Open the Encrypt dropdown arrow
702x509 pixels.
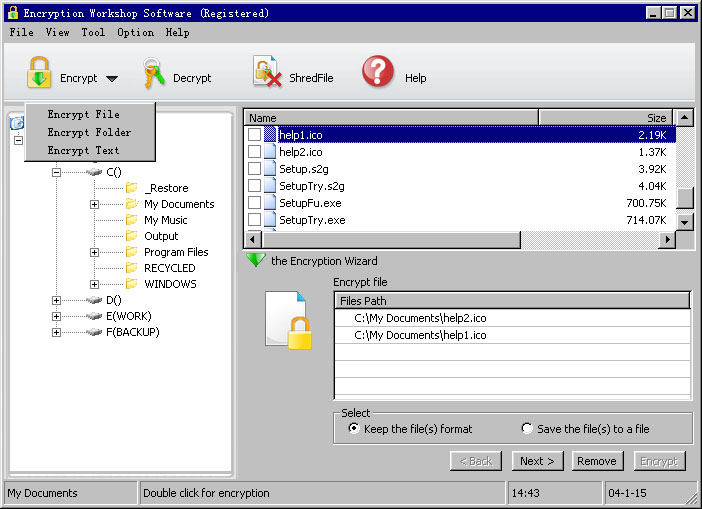(112, 79)
